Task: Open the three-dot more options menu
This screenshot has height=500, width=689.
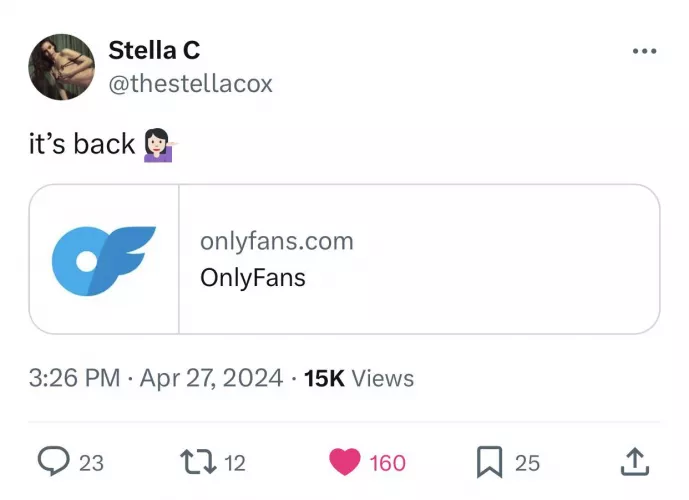Action: [x=644, y=52]
